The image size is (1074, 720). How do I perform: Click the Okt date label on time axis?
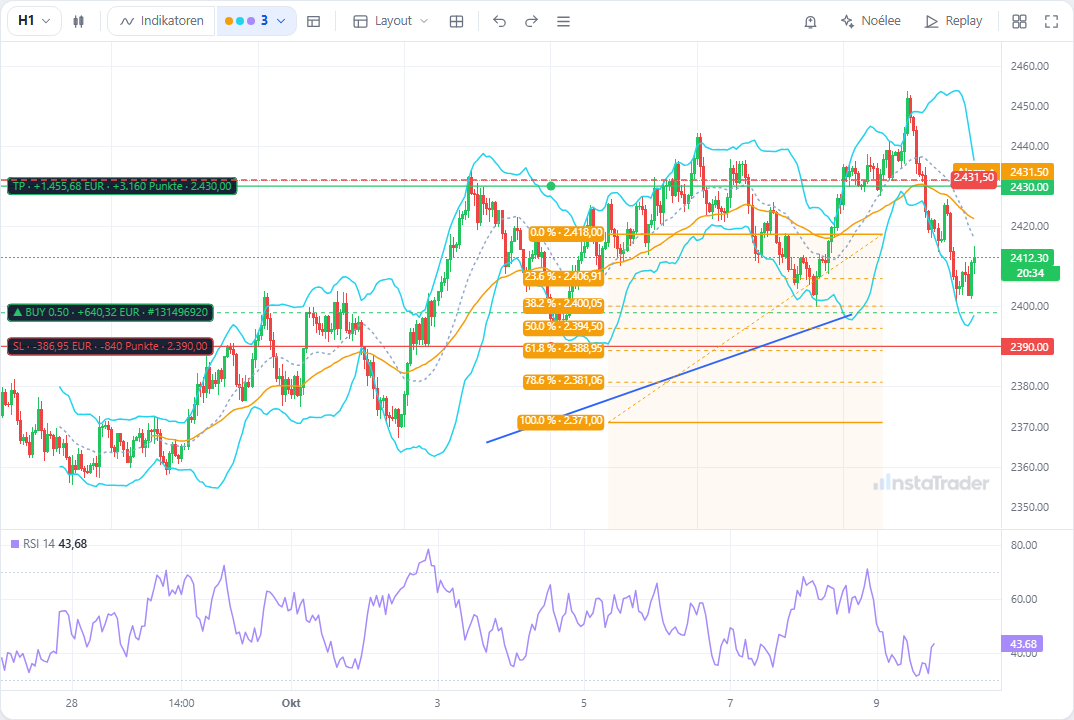coord(291,703)
